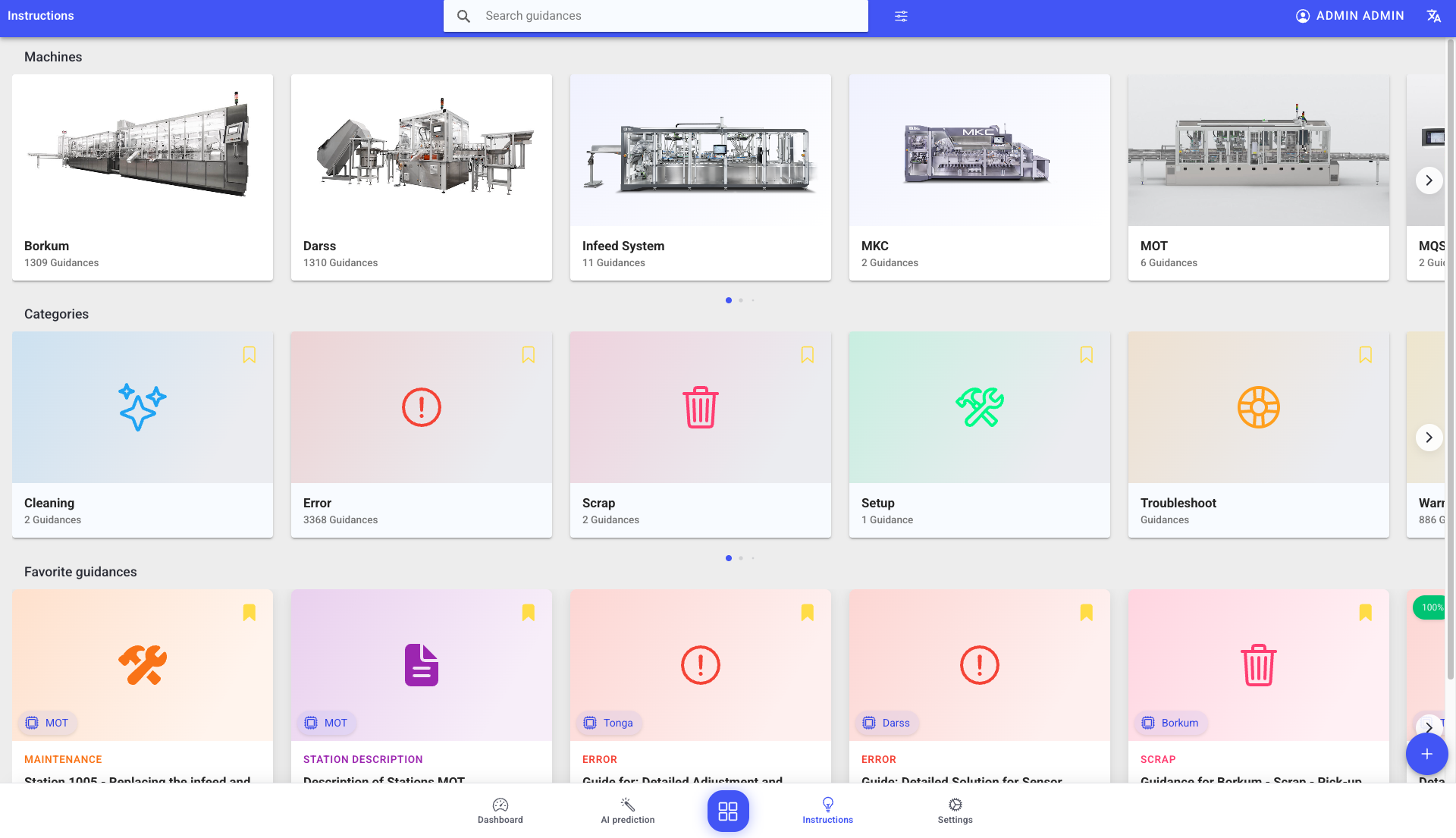Click the search magnifier icon
The image size is (1456, 838).
(463, 16)
